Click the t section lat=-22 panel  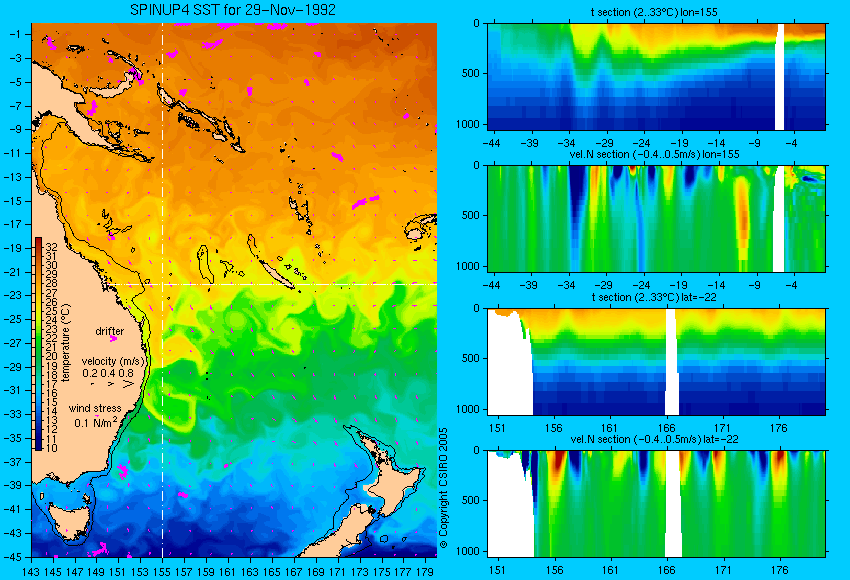tap(656, 362)
